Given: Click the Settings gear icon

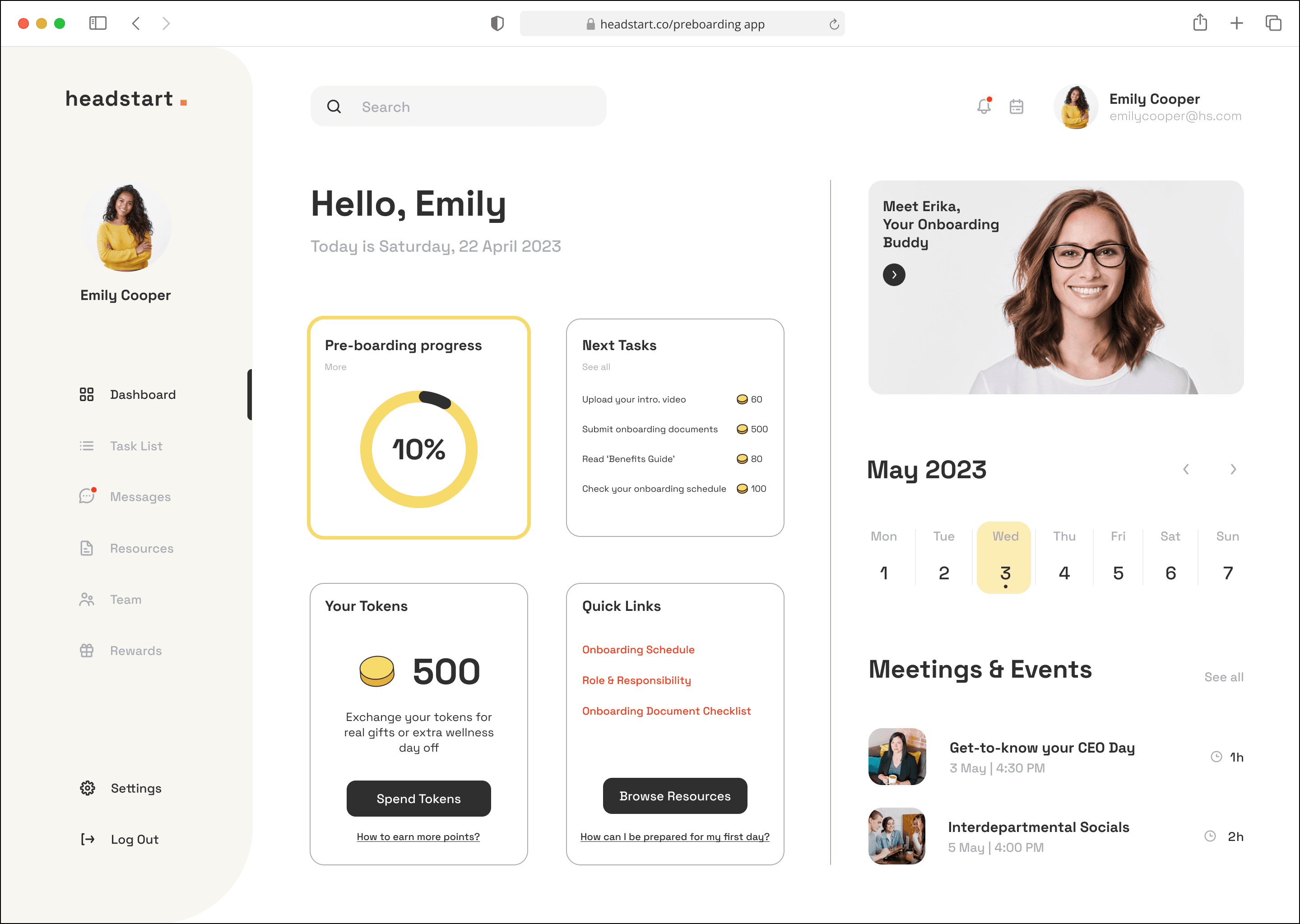Looking at the screenshot, I should click(87, 788).
